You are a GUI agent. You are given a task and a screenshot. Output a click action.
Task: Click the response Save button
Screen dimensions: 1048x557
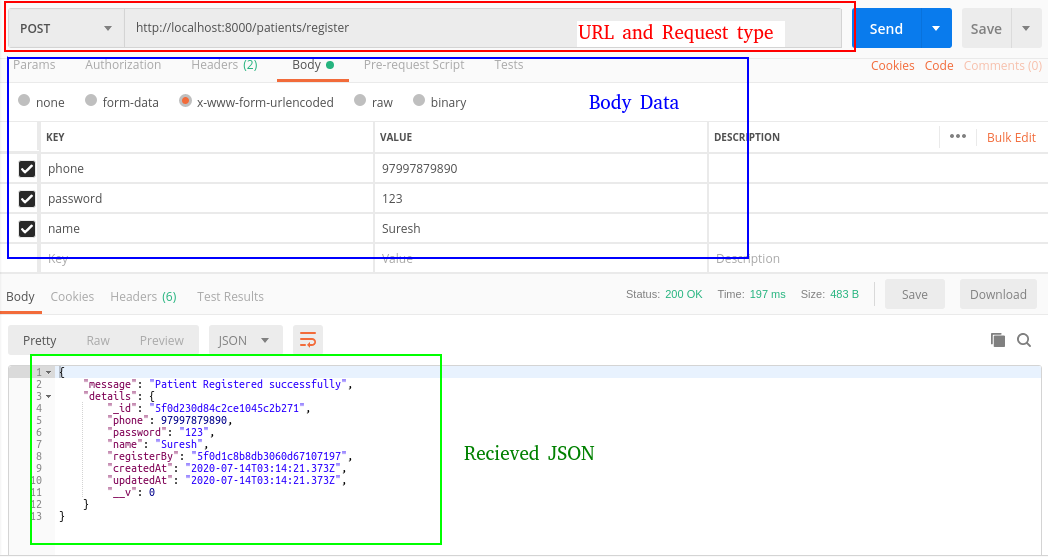tap(914, 294)
